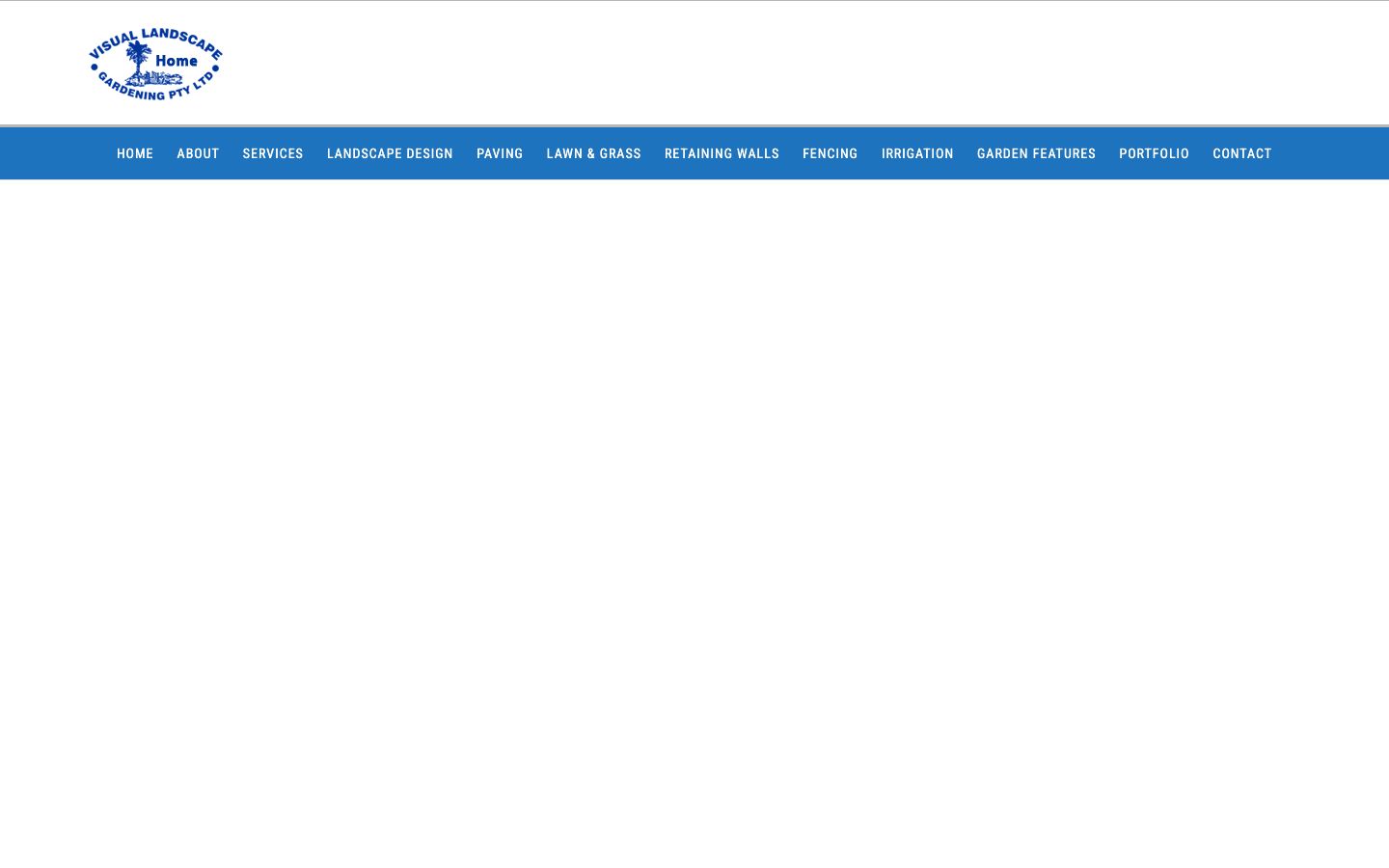Viewport: 1389px width, 868px height.
Task: Open the Services menu item
Action: [273, 153]
